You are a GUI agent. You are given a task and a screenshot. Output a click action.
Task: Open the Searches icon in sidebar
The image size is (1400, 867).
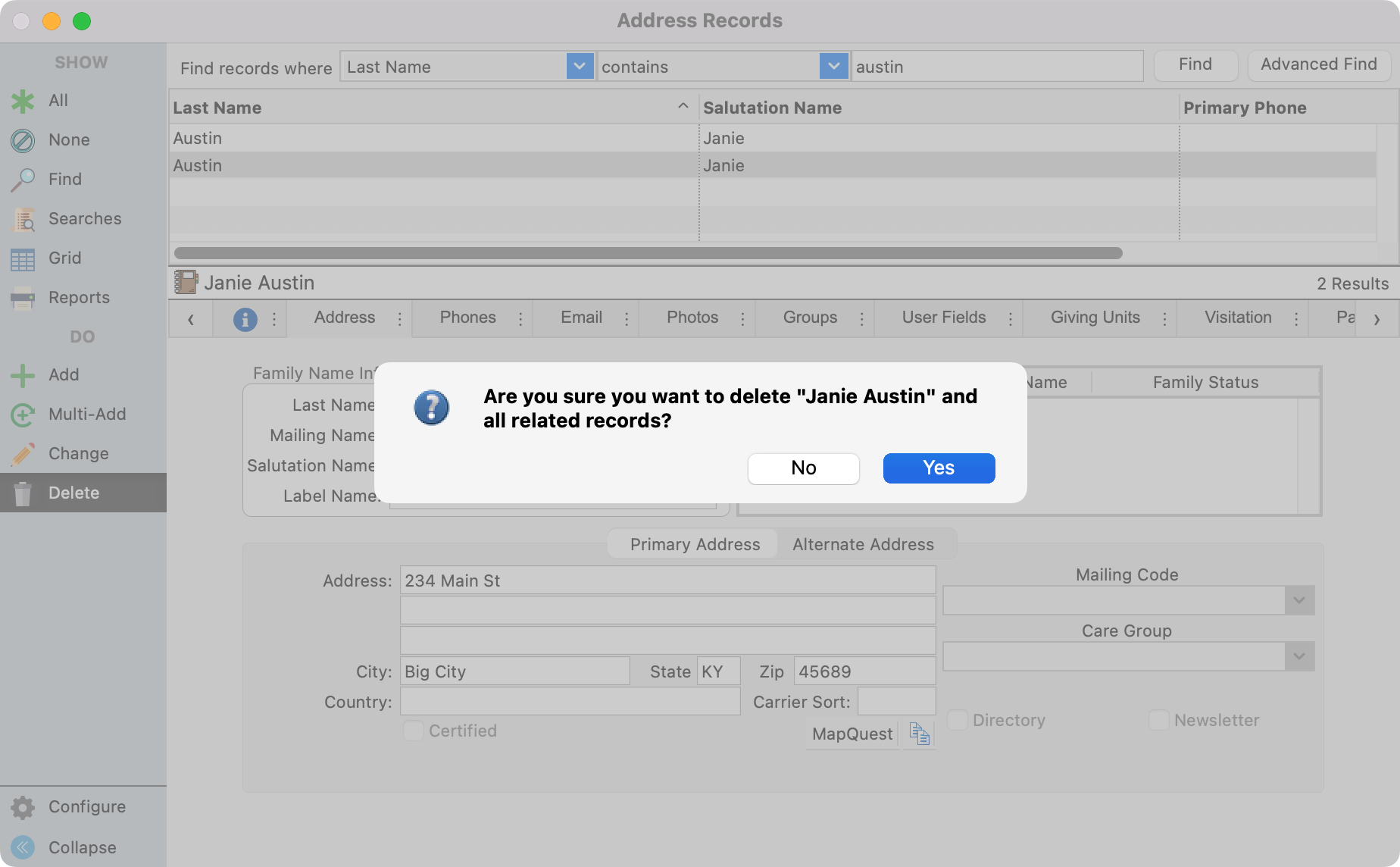[x=23, y=219]
